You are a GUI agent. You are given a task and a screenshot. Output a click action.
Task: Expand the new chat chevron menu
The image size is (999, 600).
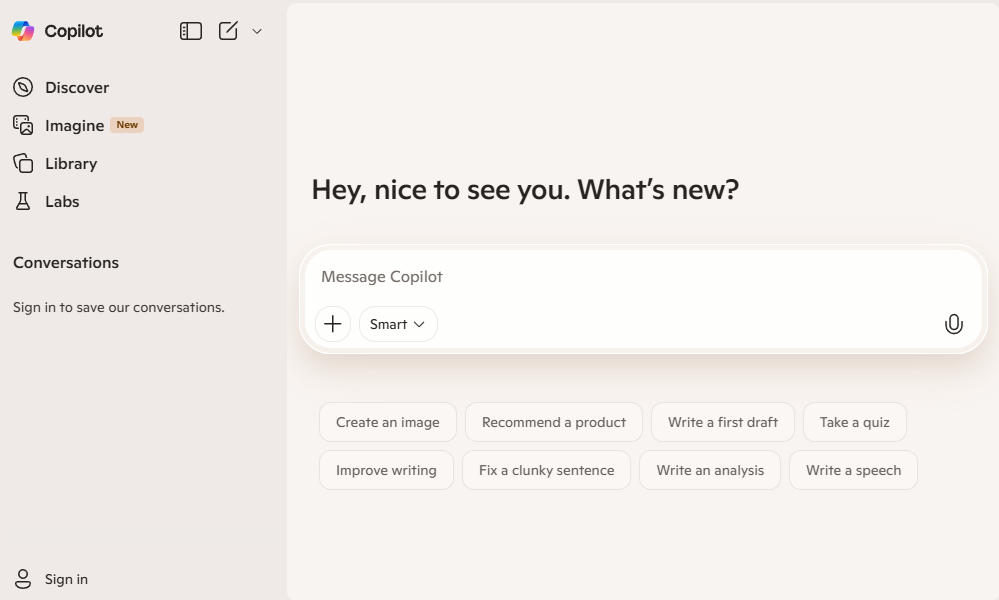point(256,31)
